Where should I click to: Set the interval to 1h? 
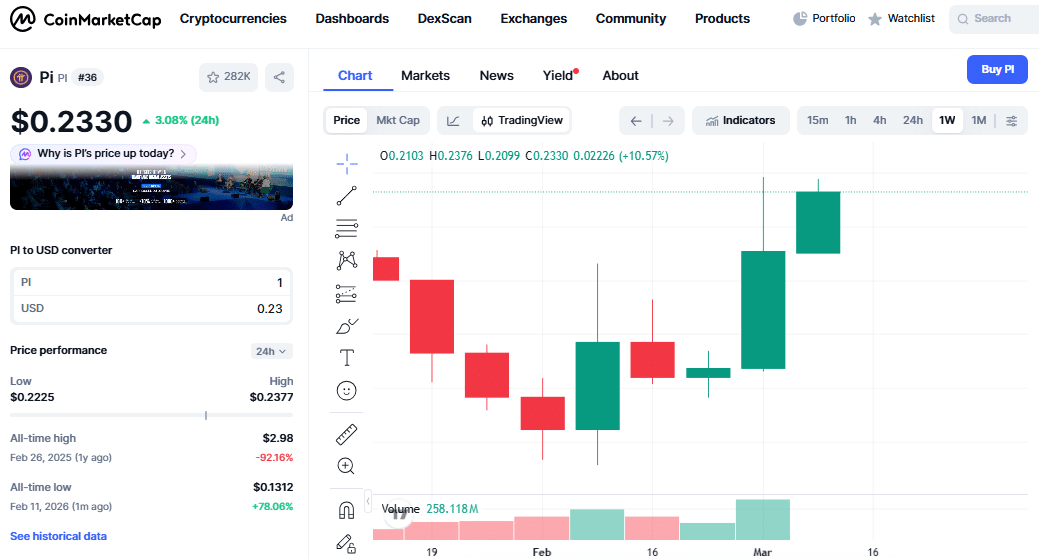[851, 121]
